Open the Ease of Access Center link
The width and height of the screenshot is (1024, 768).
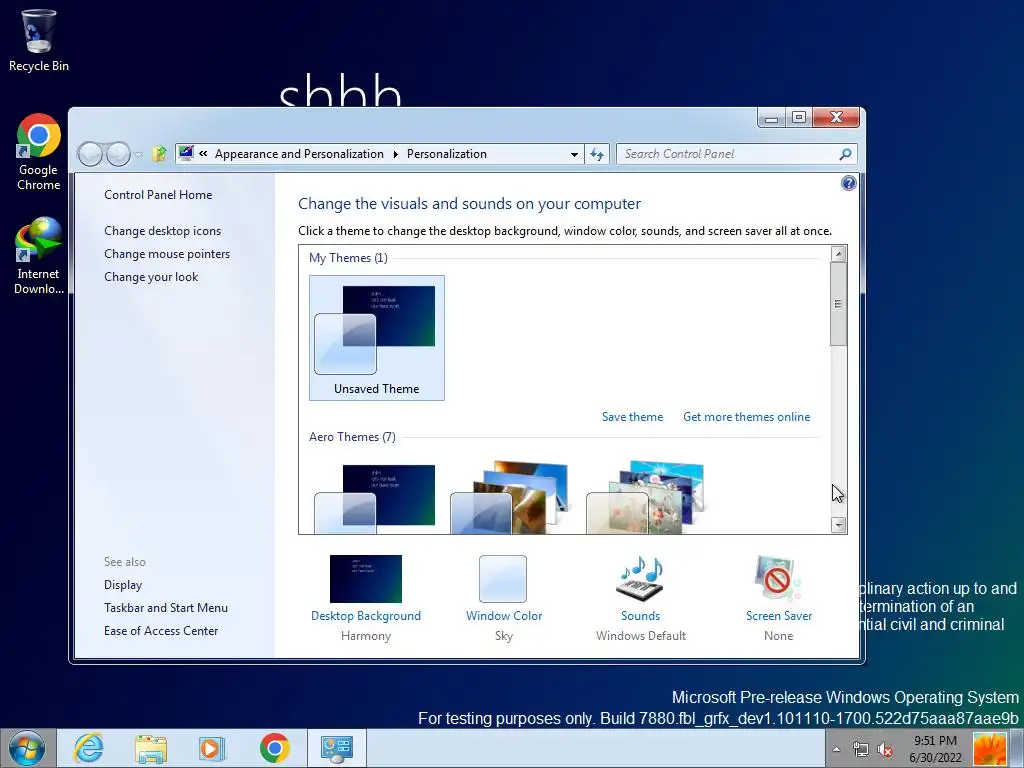click(x=161, y=631)
